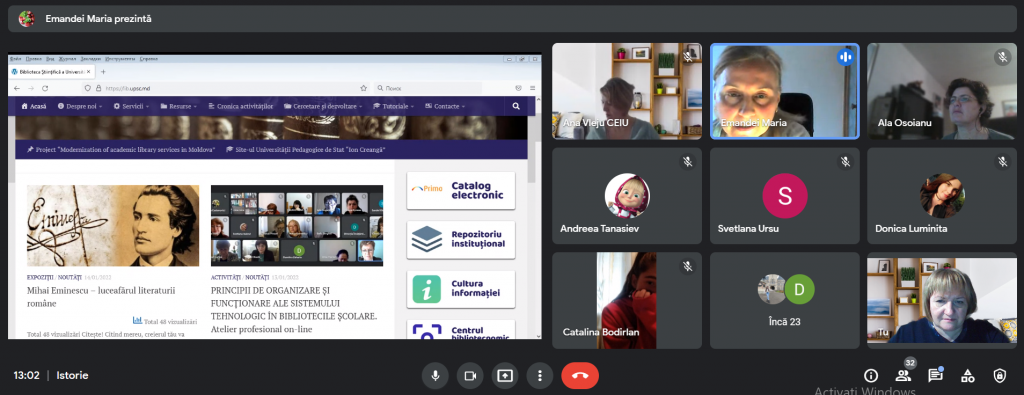
Task: Click the red hang-up call button
Action: [580, 375]
